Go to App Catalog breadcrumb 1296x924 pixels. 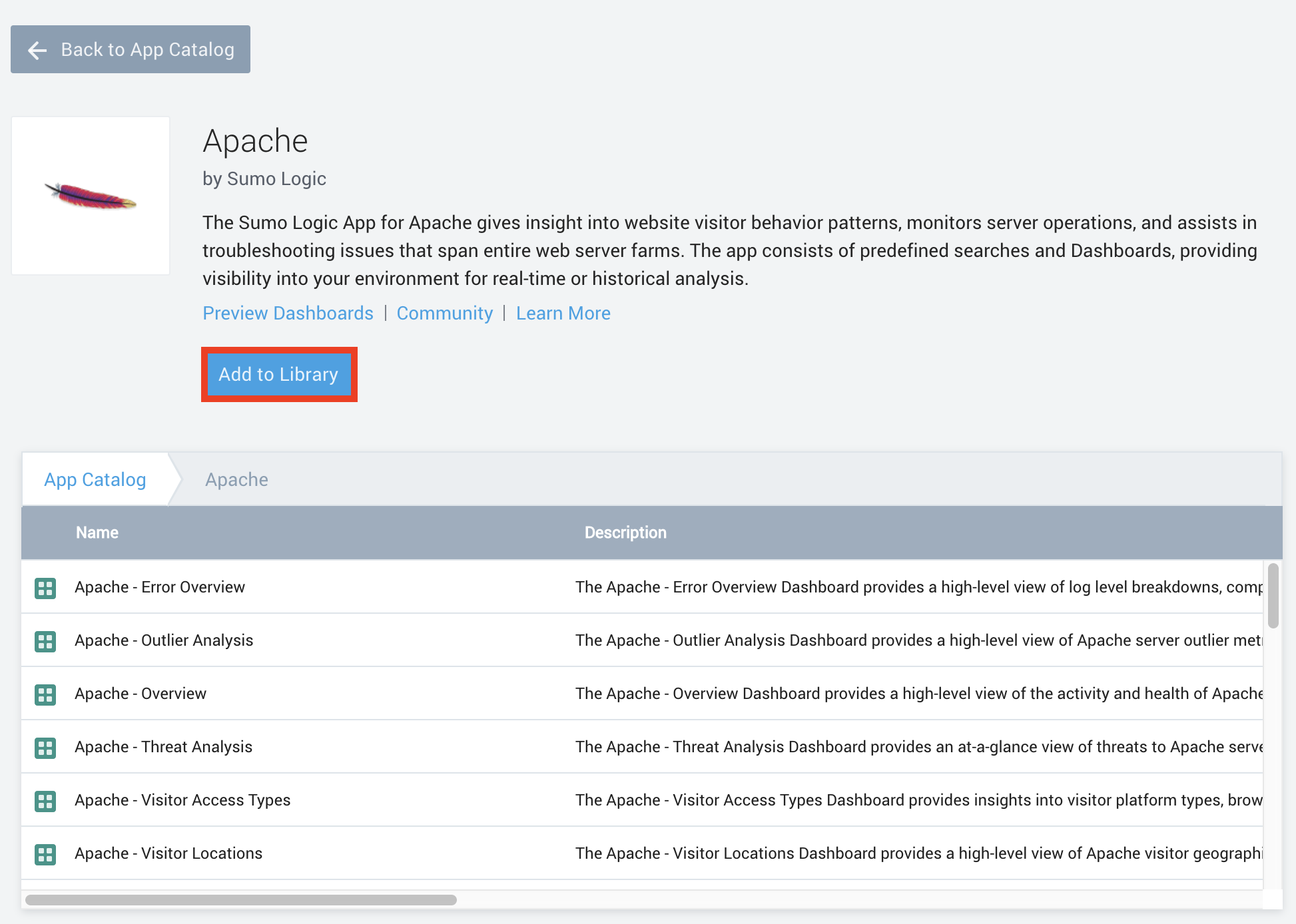95,479
